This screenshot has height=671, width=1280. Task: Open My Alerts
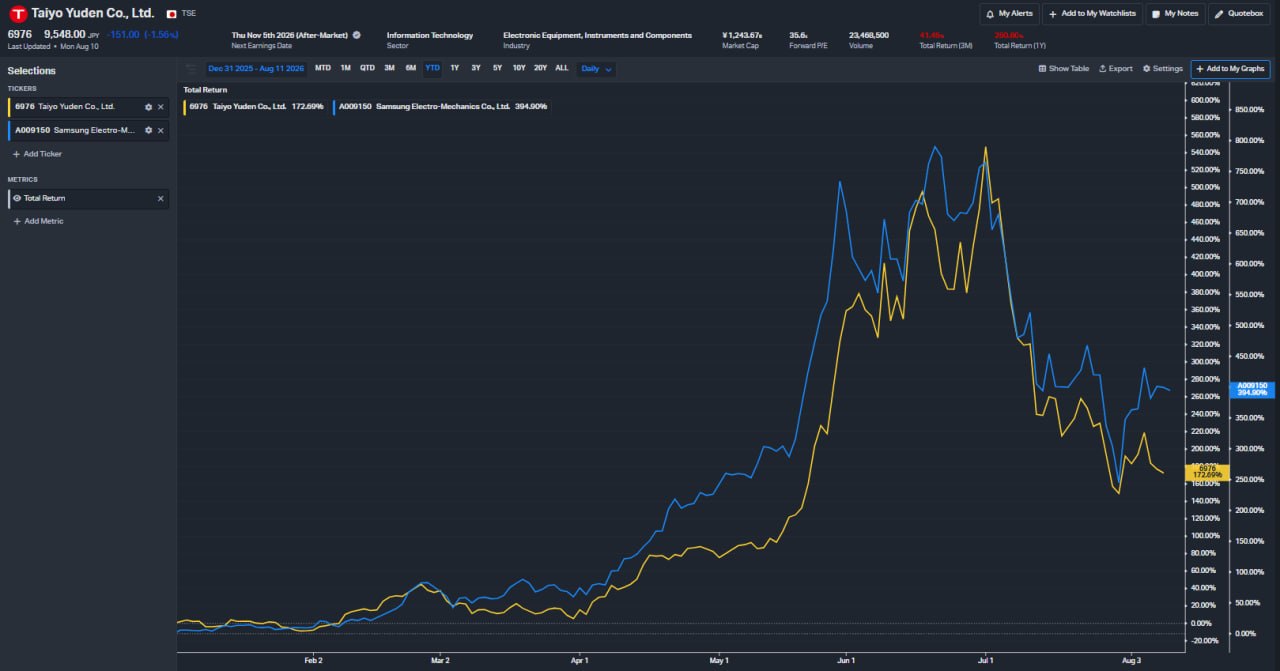point(1009,14)
